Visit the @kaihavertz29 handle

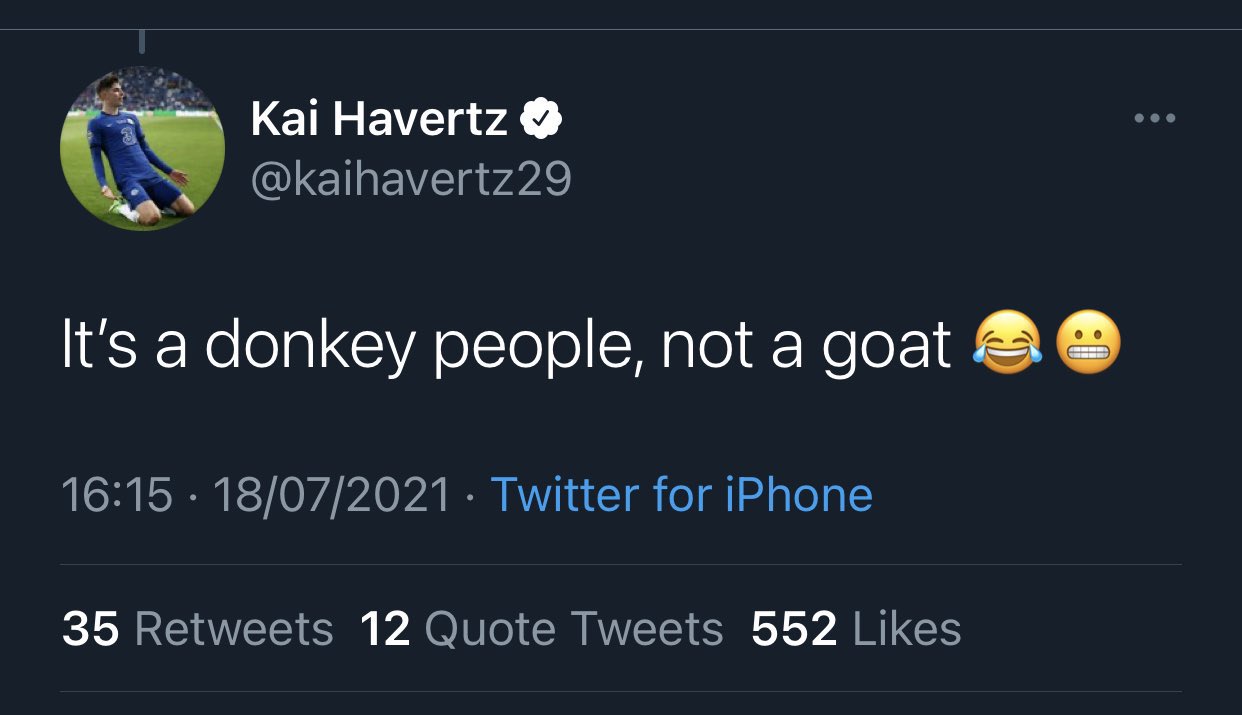(411, 178)
